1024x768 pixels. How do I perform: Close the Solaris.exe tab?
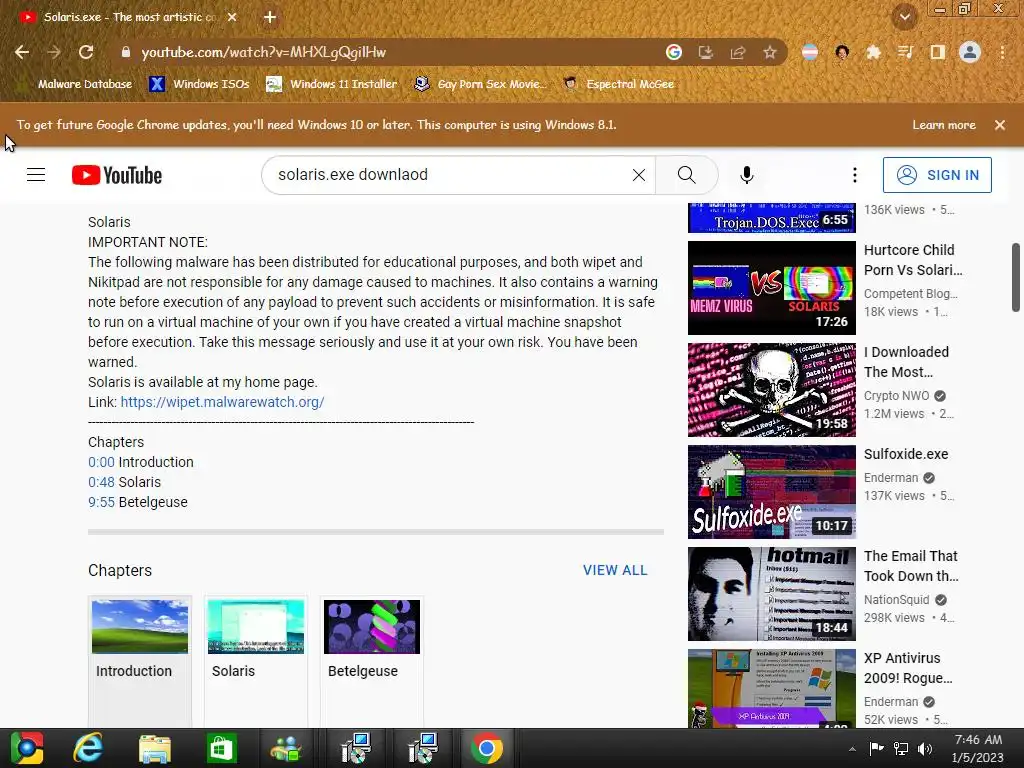pos(232,18)
